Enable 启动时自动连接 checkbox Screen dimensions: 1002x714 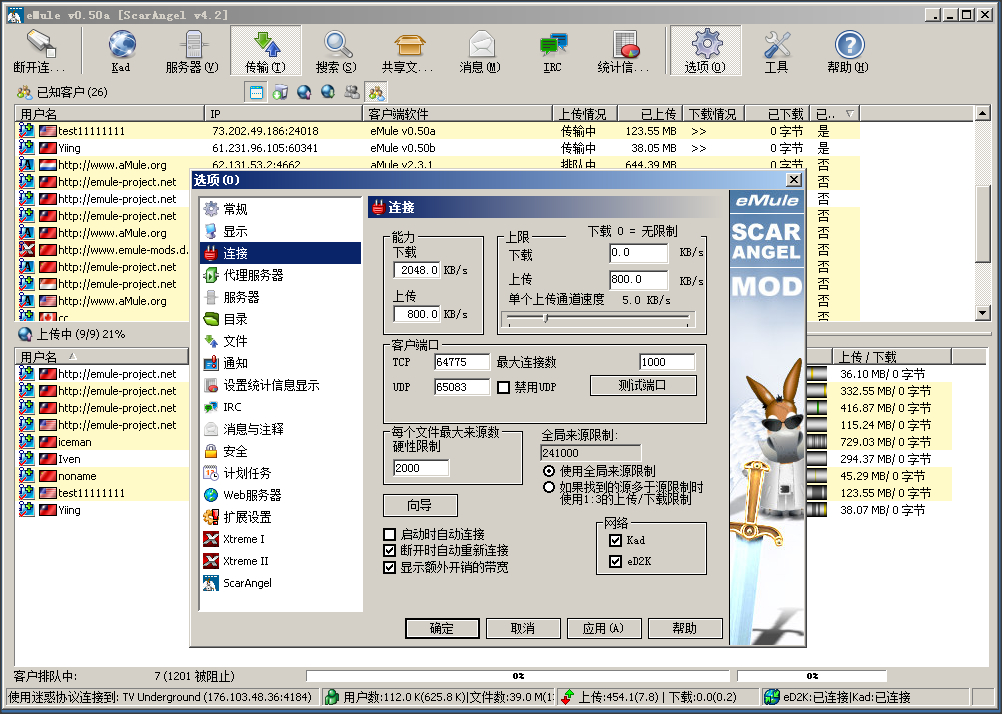pyautogui.click(x=389, y=534)
